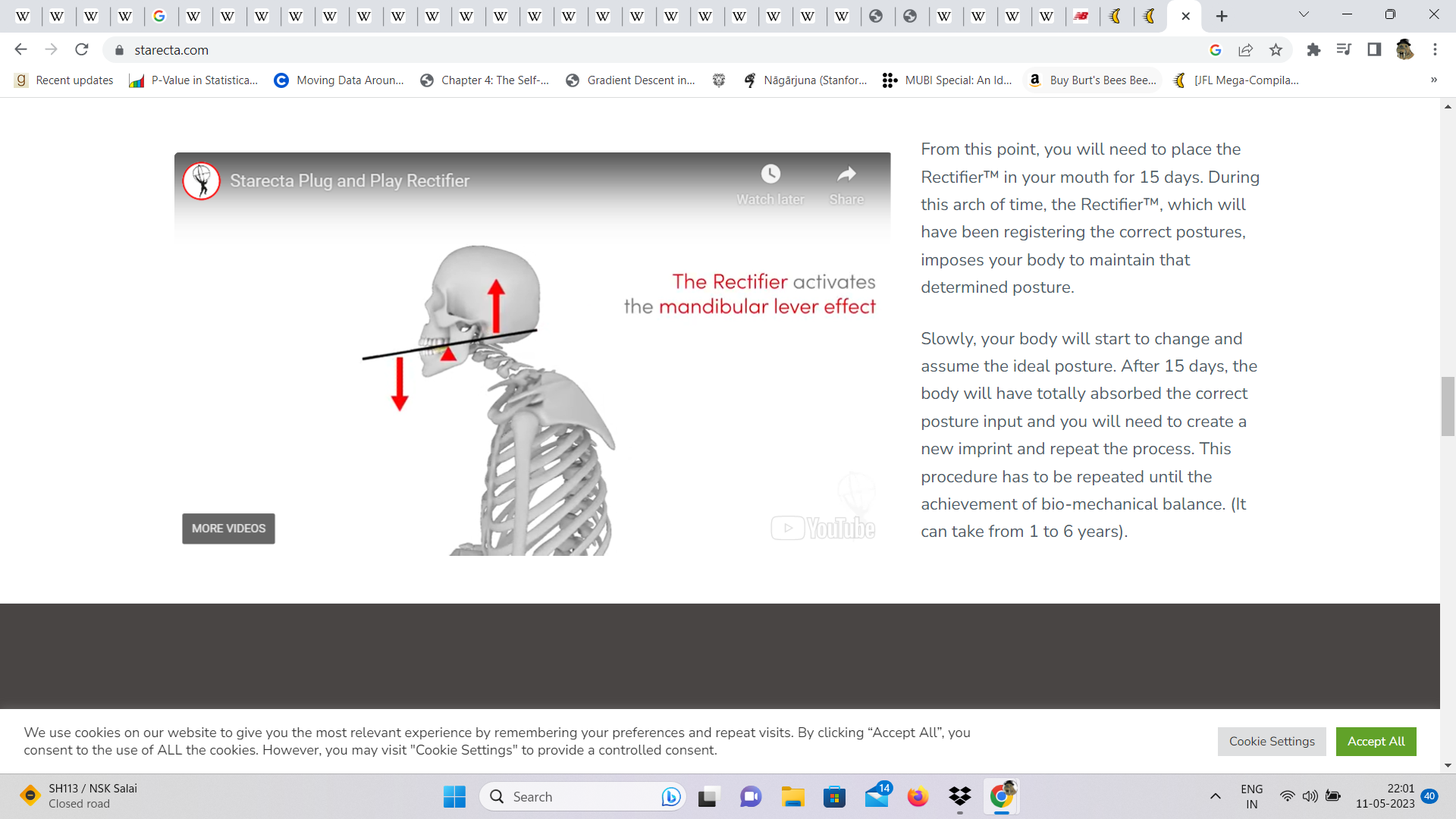Open File Explorer from the taskbar

tap(793, 796)
